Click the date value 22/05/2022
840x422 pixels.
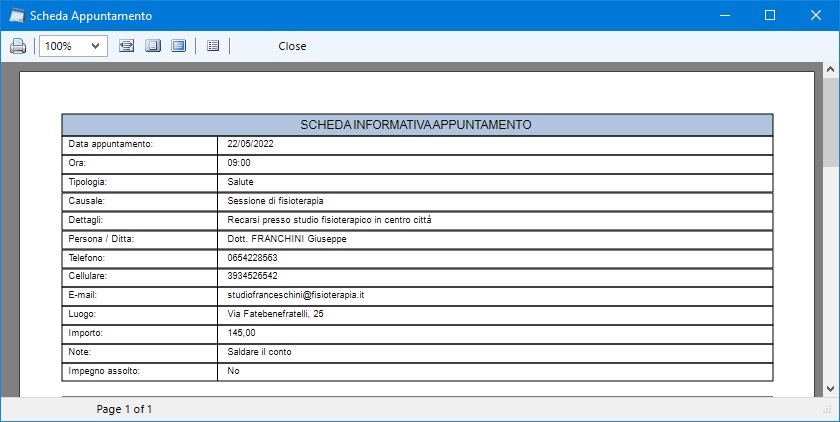point(250,144)
